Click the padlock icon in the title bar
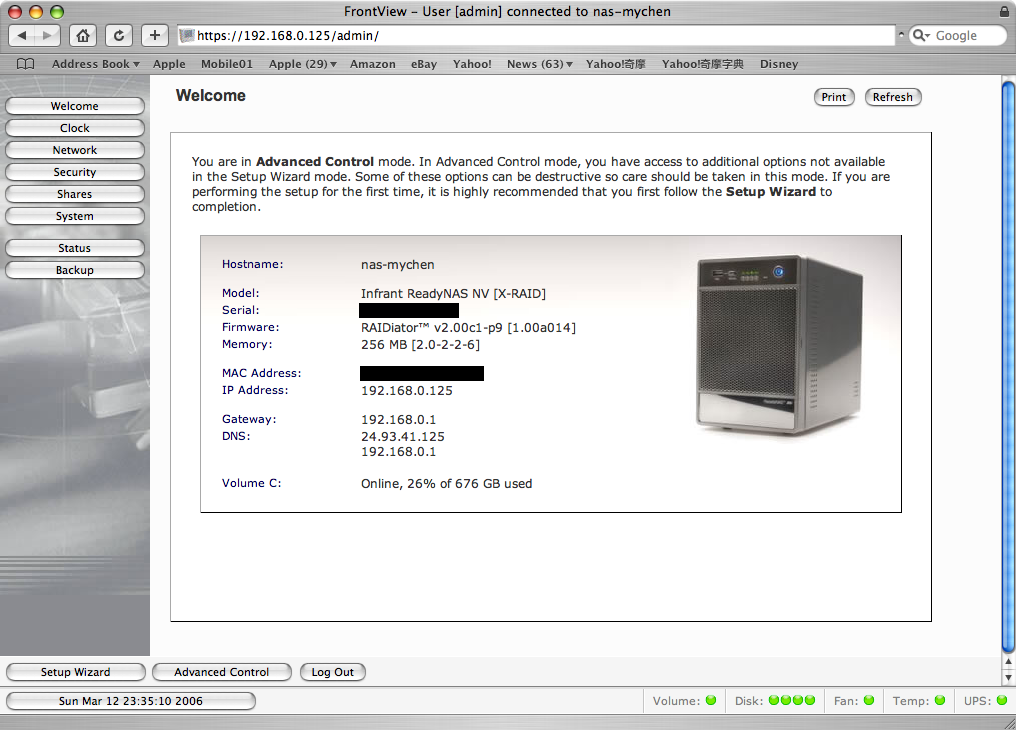This screenshot has height=730, width=1016. tap(1004, 12)
